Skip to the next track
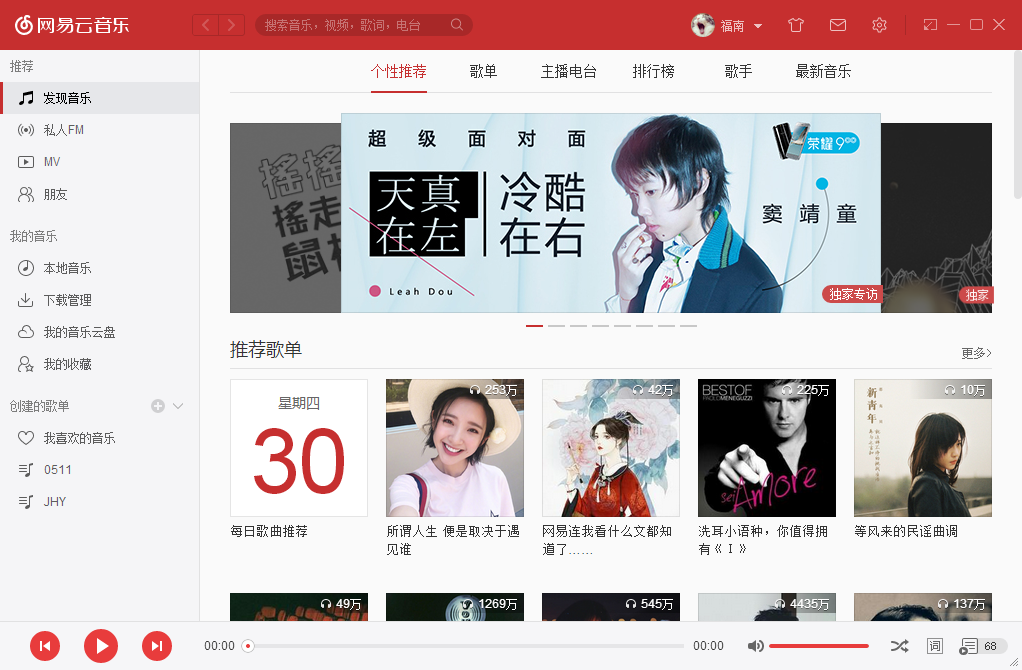The image size is (1022, 670). (x=157, y=646)
